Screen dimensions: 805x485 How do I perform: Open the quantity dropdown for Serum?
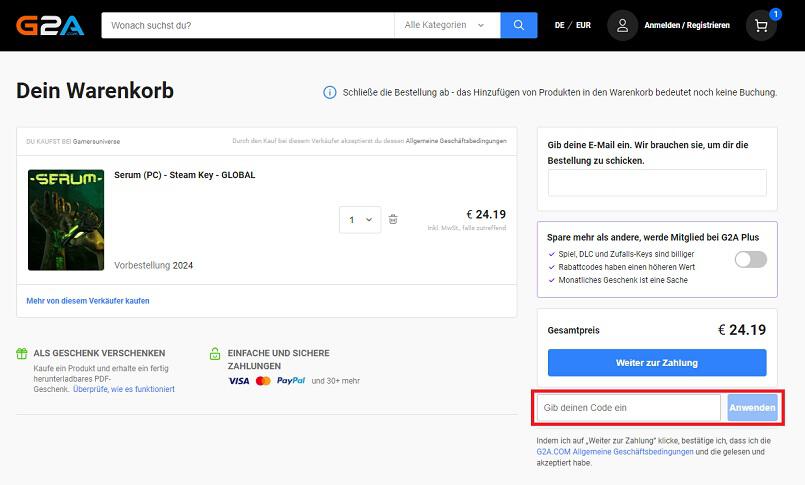[x=360, y=220]
